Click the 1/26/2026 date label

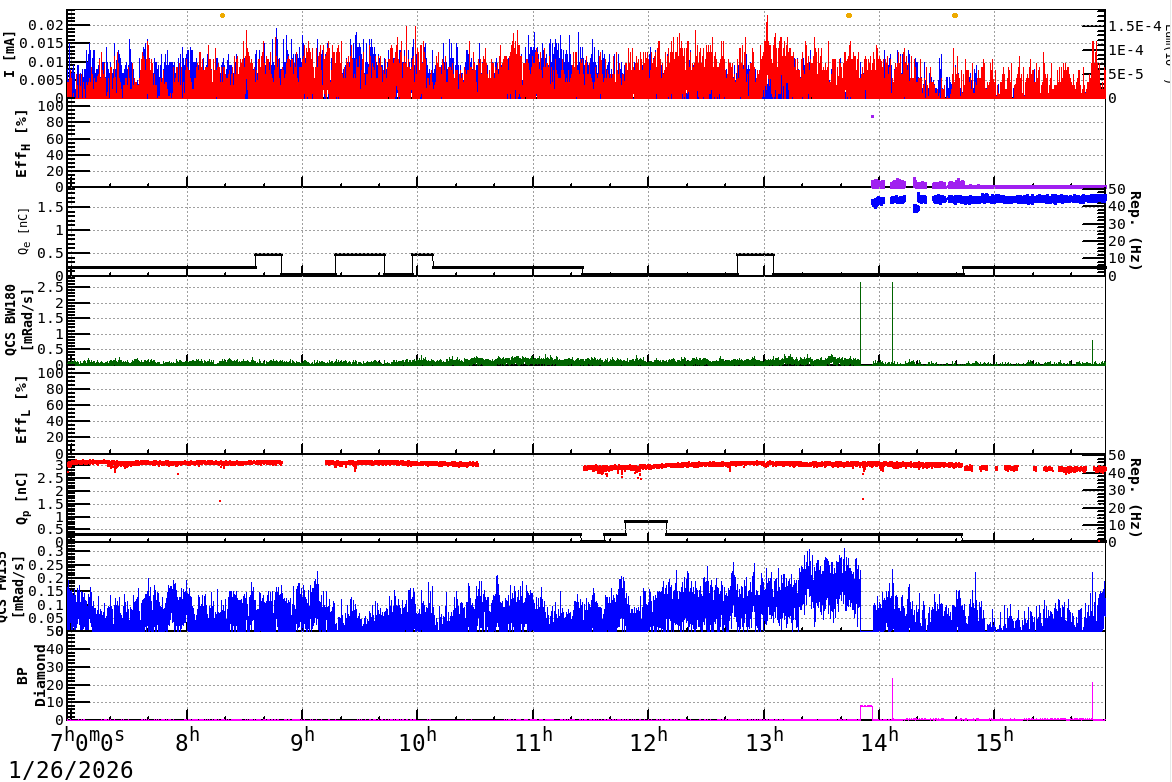click(x=70, y=770)
